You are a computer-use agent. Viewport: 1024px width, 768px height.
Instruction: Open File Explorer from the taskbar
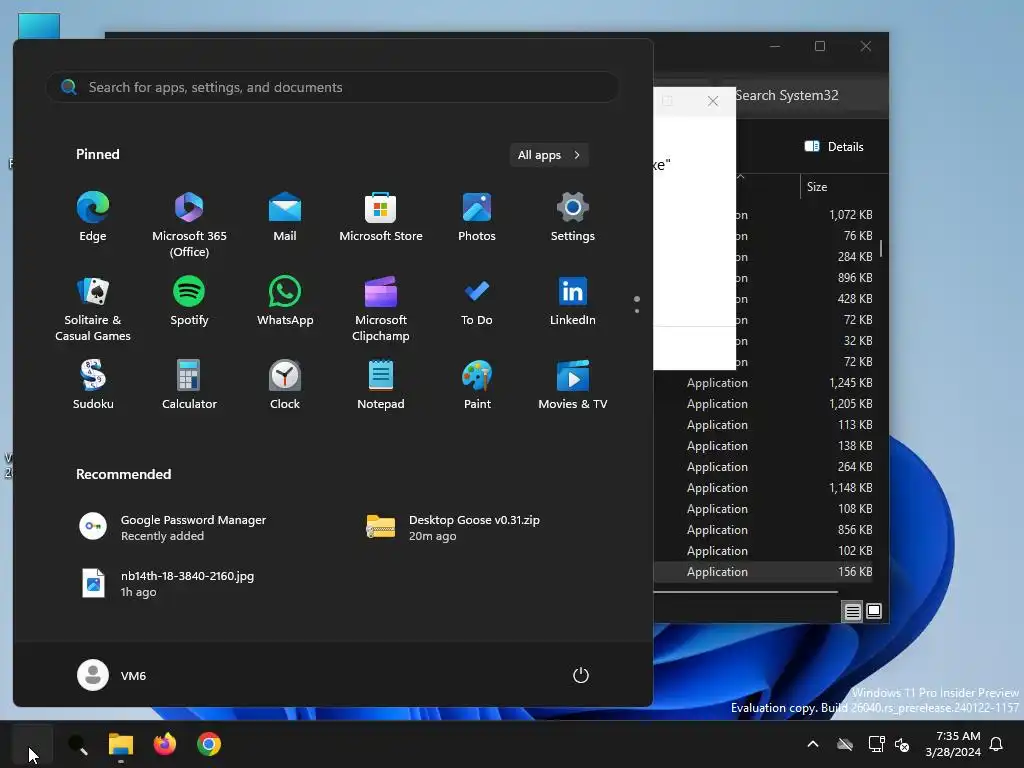pos(121,744)
